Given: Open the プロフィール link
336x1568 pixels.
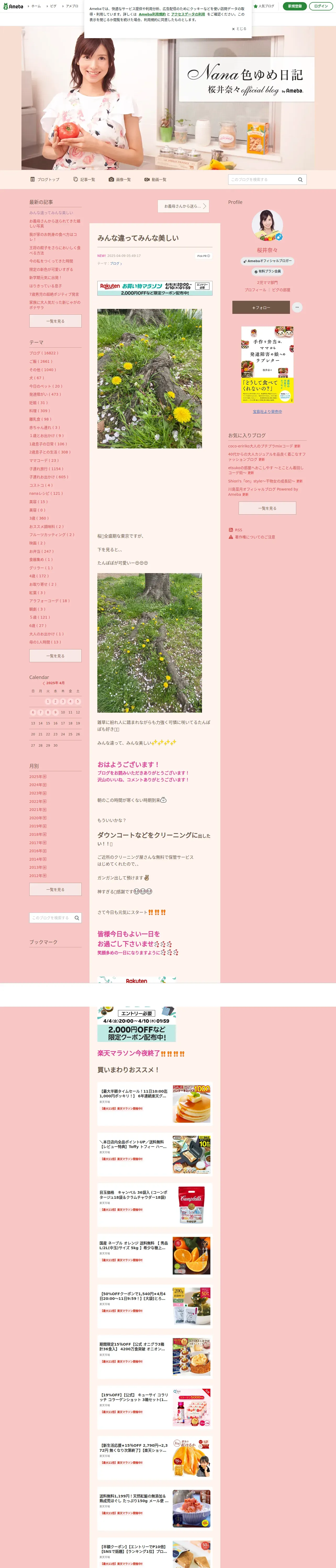Looking at the screenshot, I should pyautogui.click(x=255, y=290).
